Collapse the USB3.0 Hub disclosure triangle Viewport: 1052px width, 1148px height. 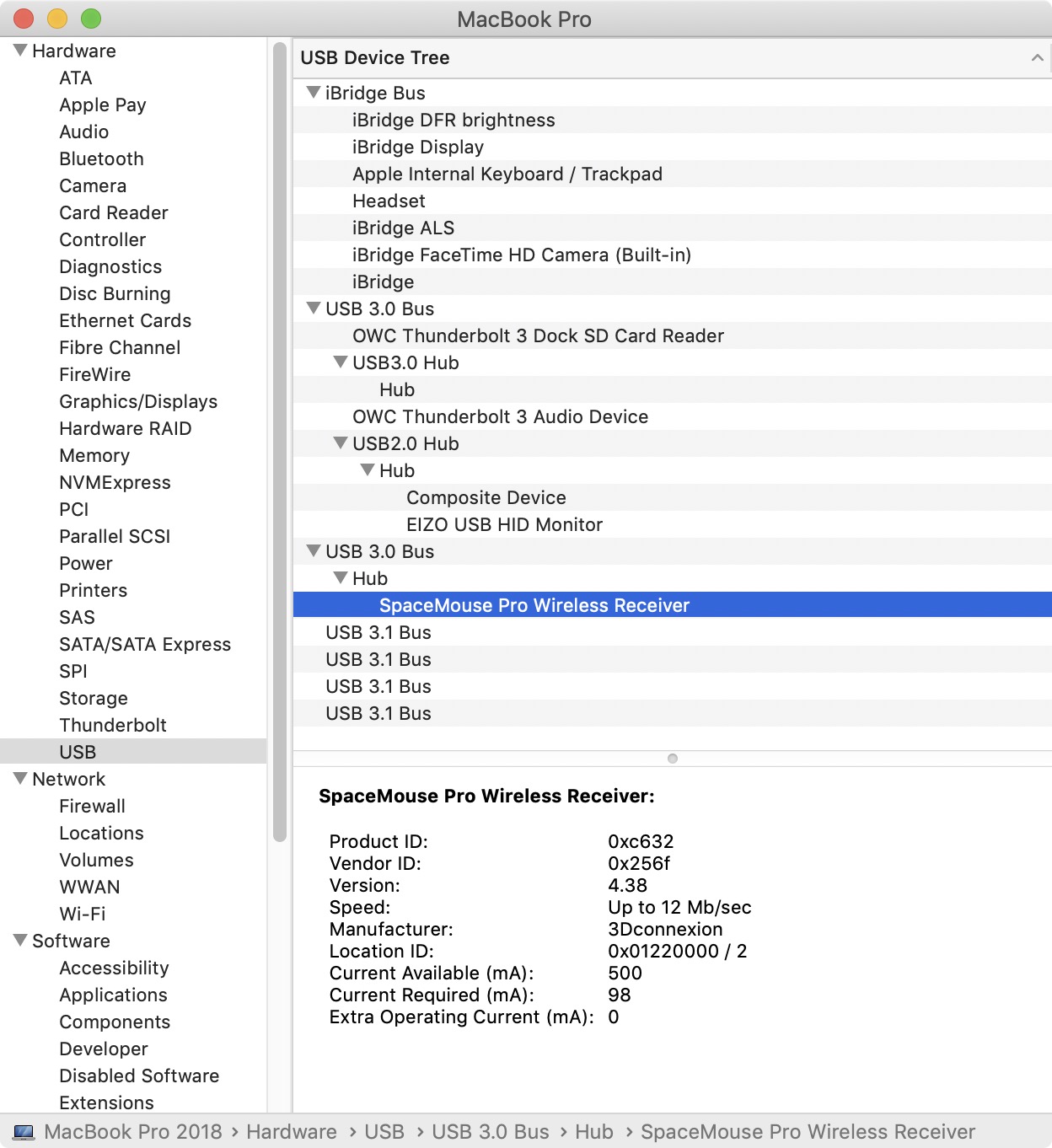[x=341, y=362]
